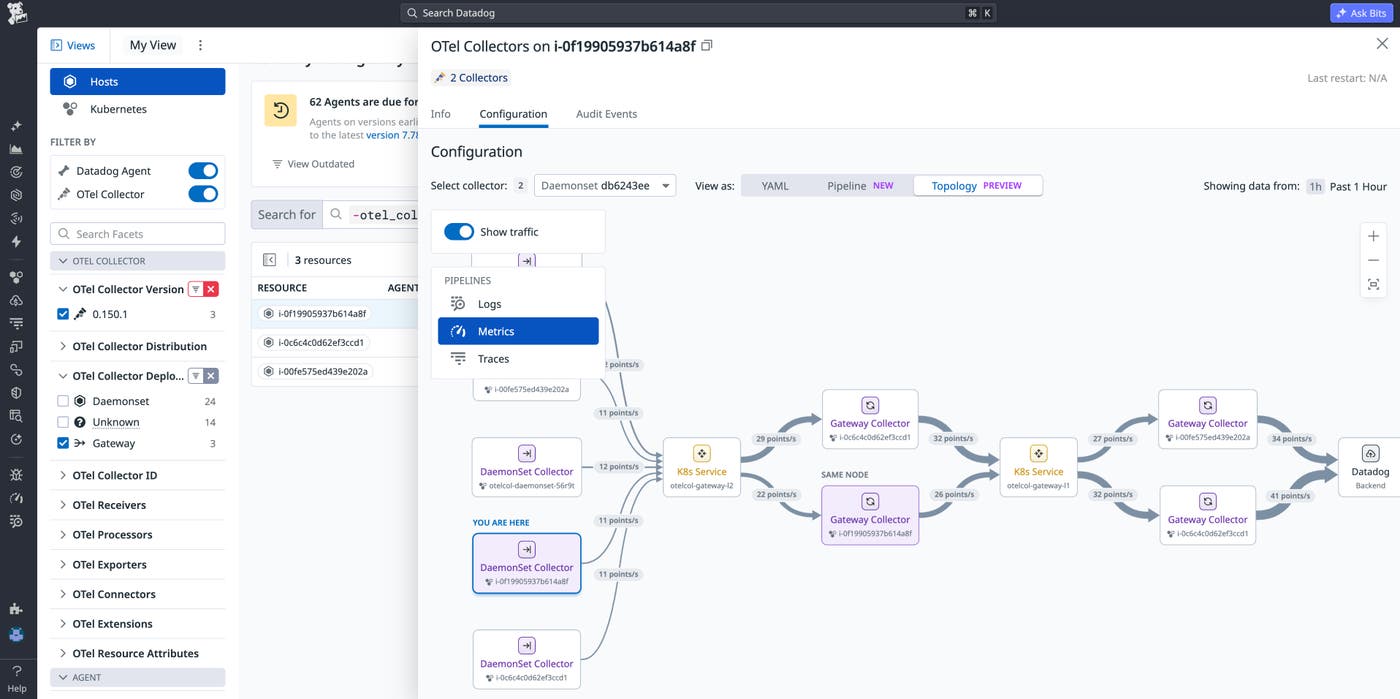This screenshot has width=1400, height=699.
Task: Open the My View three-dot options menu
Action: coord(200,45)
